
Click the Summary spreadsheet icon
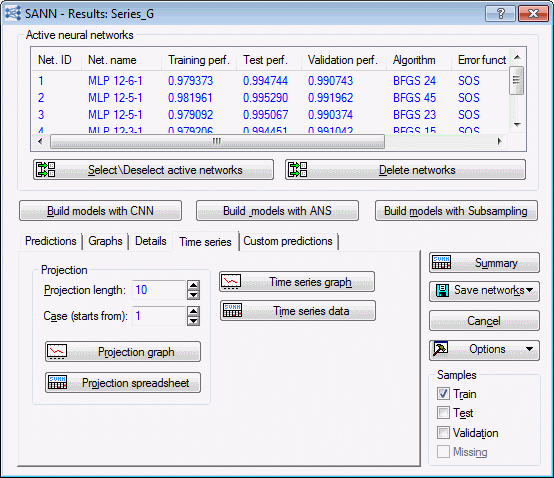click(x=441, y=262)
